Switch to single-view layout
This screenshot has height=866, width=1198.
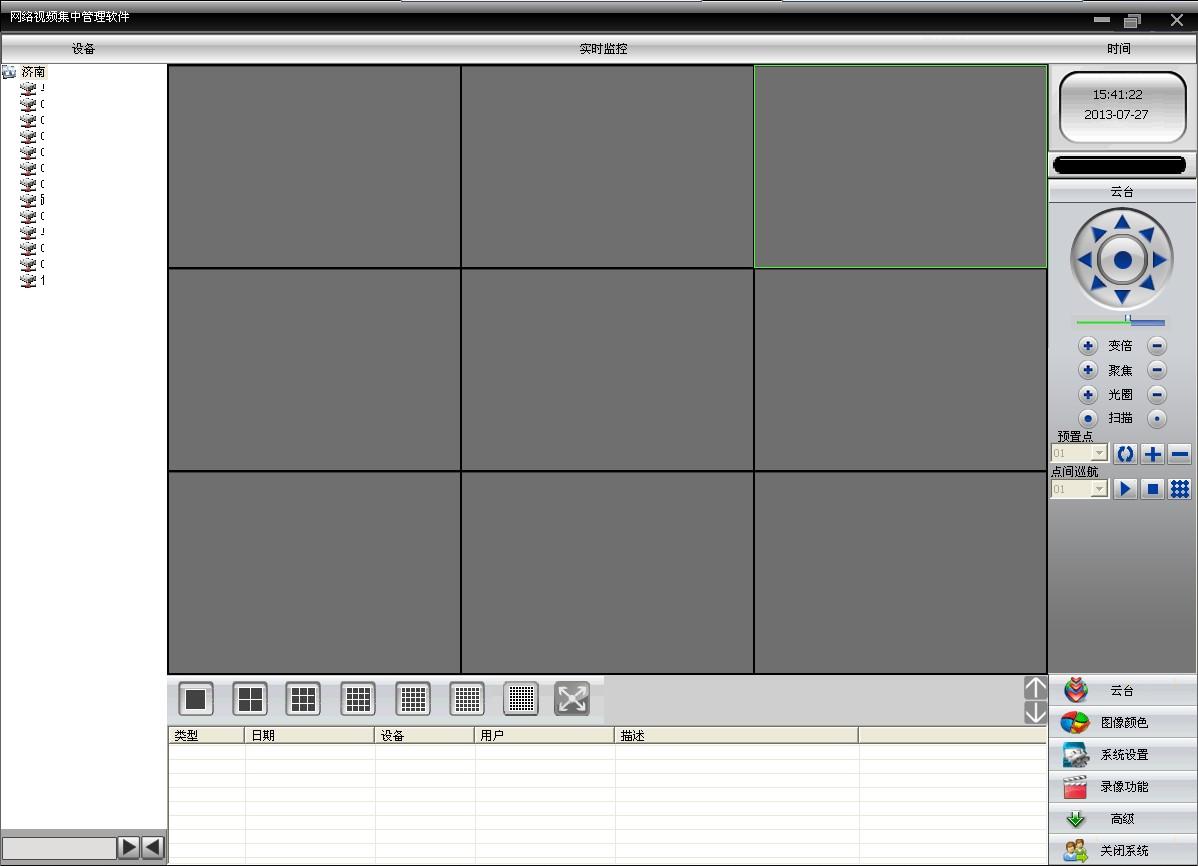click(196, 699)
